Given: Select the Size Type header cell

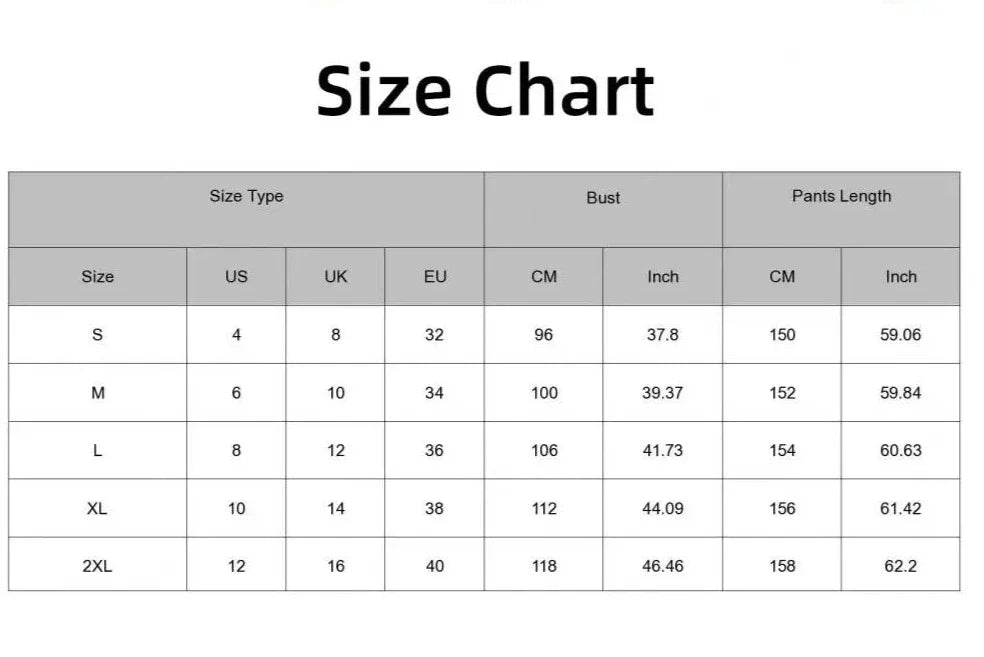Looking at the screenshot, I should click(x=246, y=197).
